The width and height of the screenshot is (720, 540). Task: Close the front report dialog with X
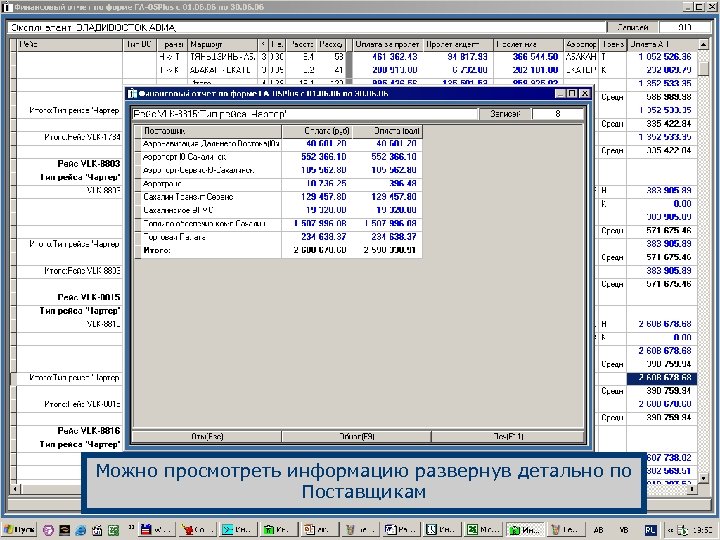click(584, 94)
